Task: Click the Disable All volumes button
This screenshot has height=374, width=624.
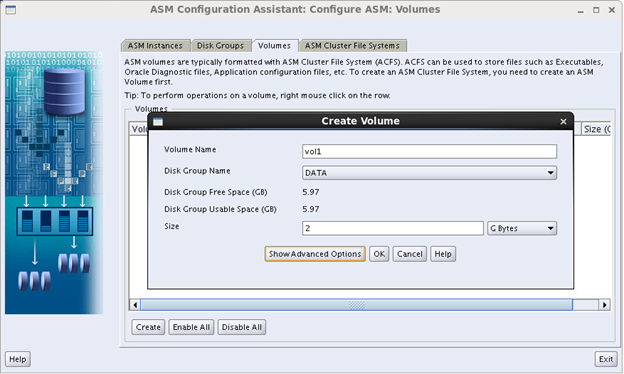Action: tap(242, 327)
